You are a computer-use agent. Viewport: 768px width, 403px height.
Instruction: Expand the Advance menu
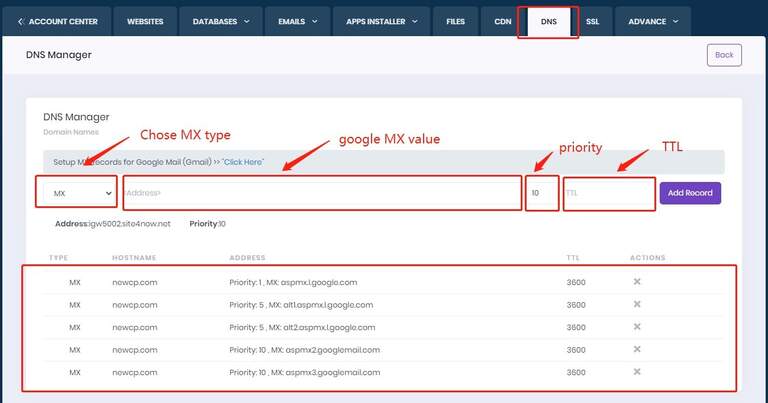tap(653, 22)
